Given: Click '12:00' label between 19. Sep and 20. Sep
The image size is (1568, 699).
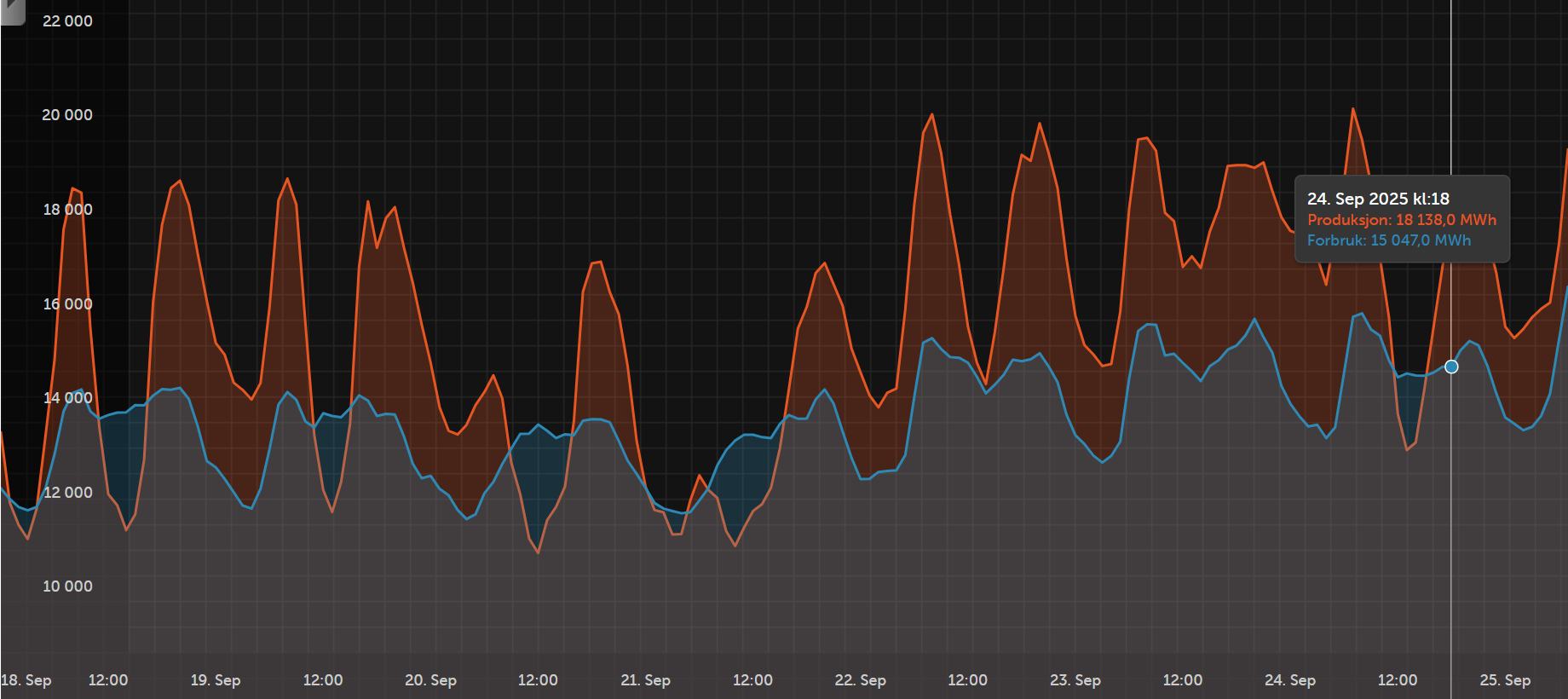Looking at the screenshot, I should coord(323,680).
